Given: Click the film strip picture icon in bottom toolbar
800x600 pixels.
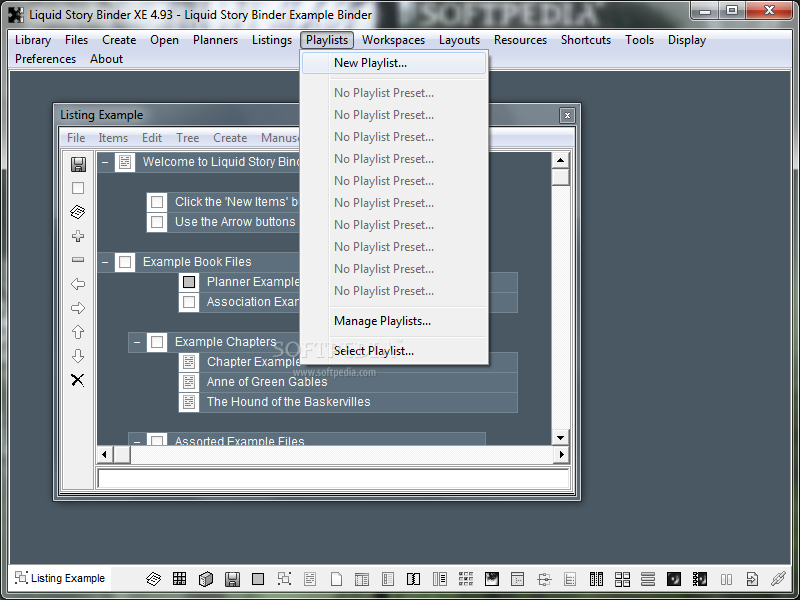Looking at the screenshot, I should click(700, 579).
